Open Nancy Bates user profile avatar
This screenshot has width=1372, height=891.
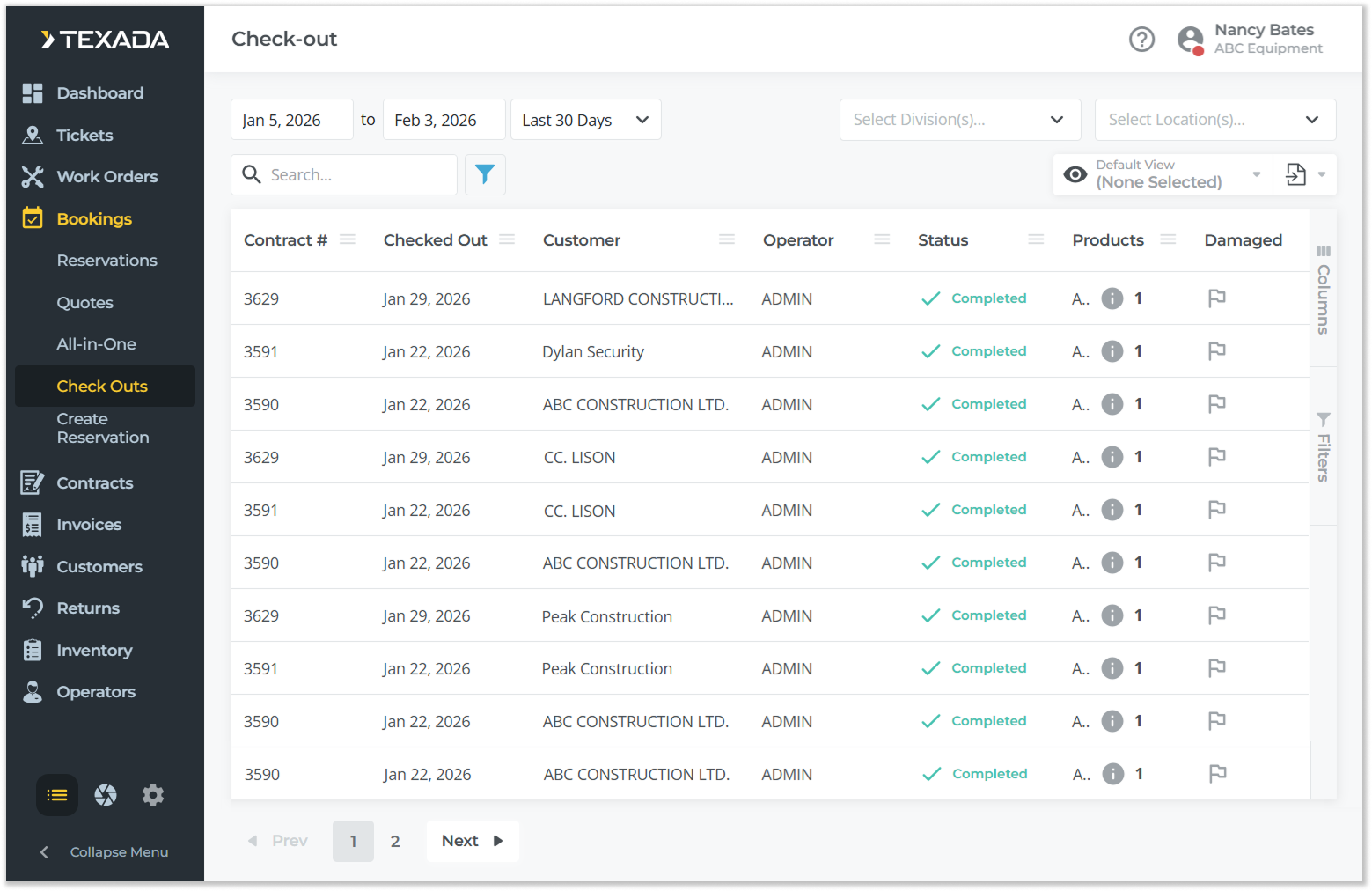coord(1191,40)
